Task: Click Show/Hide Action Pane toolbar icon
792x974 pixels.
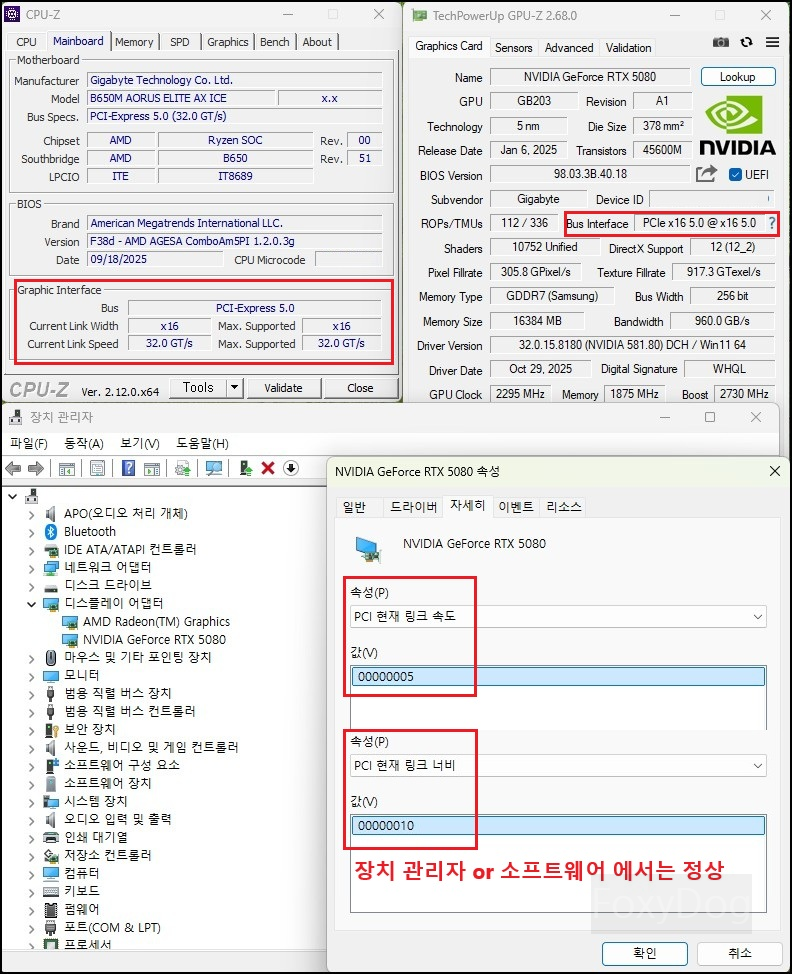Action: coord(152,468)
